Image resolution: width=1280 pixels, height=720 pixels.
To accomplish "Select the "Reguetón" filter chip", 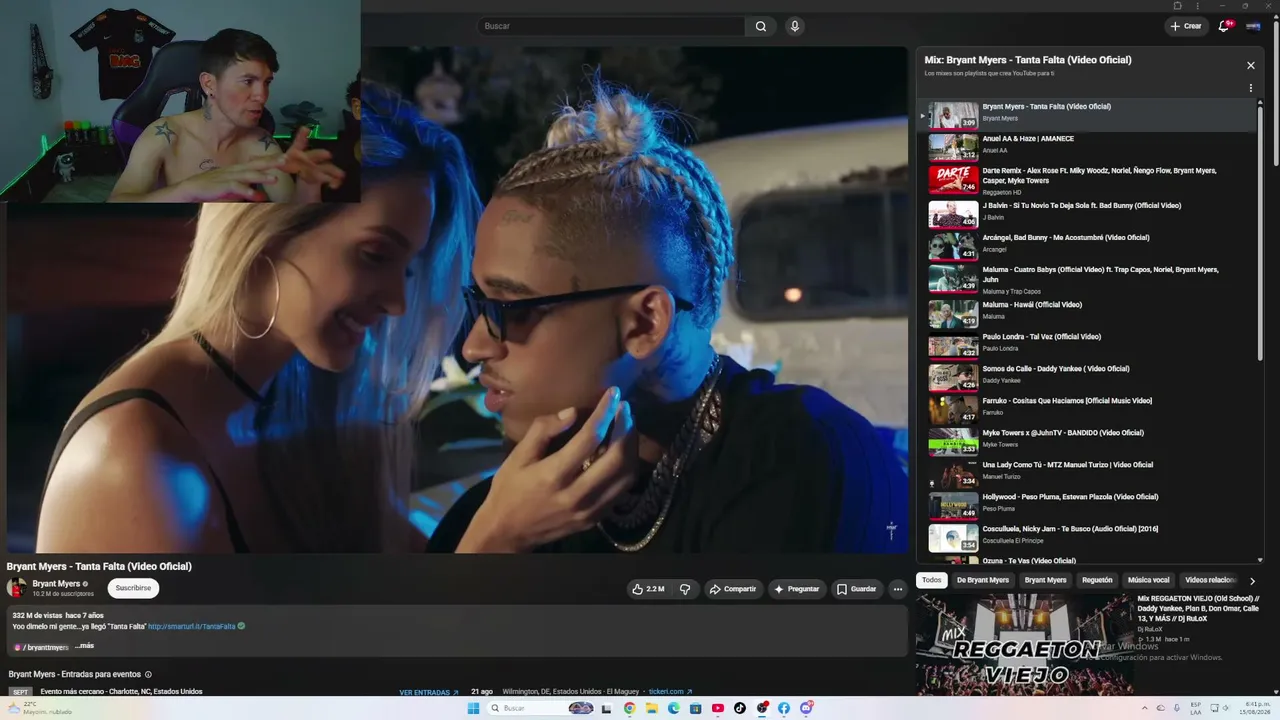I will coord(1097,580).
